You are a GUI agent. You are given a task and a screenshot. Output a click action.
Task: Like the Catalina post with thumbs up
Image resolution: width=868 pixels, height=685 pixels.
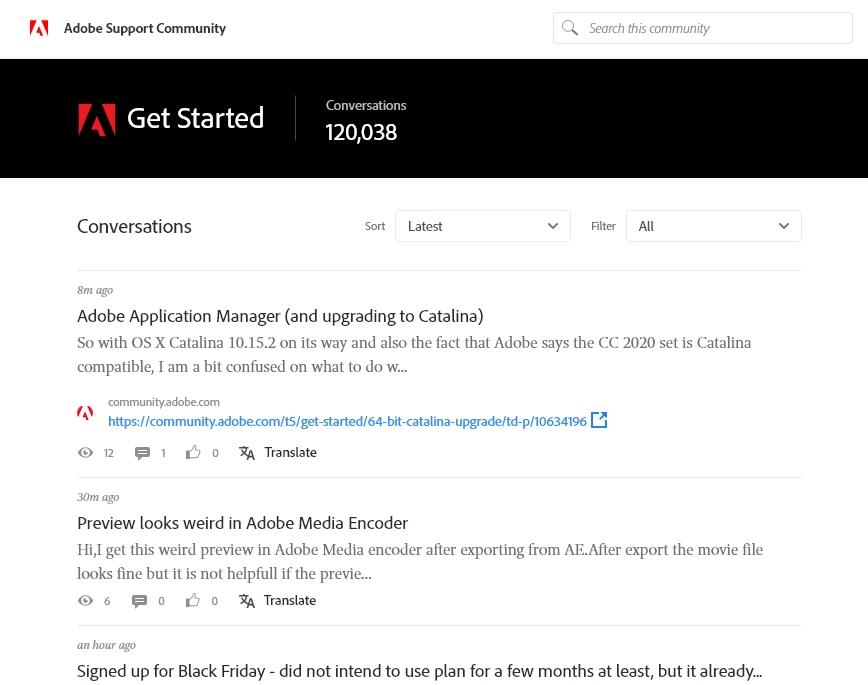(193, 452)
